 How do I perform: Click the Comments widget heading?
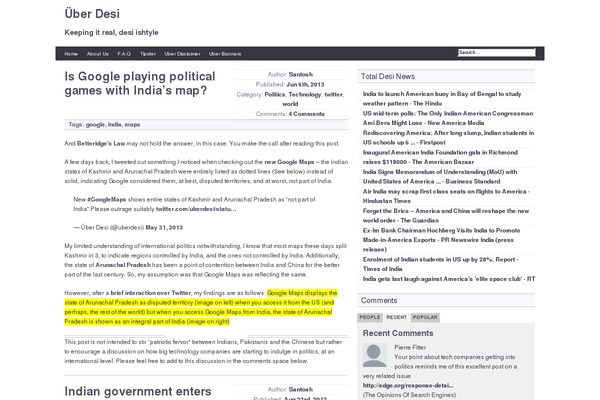pos(379,300)
